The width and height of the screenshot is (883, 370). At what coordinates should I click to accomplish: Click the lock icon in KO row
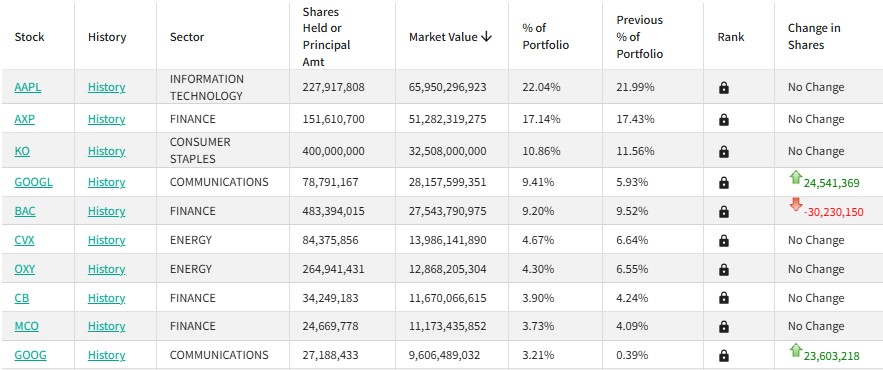[x=724, y=151]
